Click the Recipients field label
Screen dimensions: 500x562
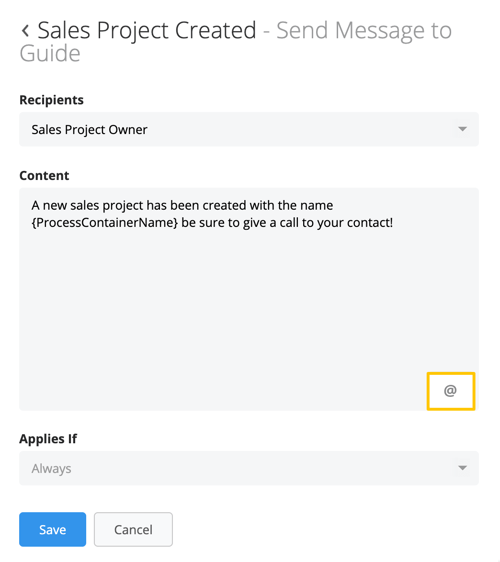coord(52,100)
